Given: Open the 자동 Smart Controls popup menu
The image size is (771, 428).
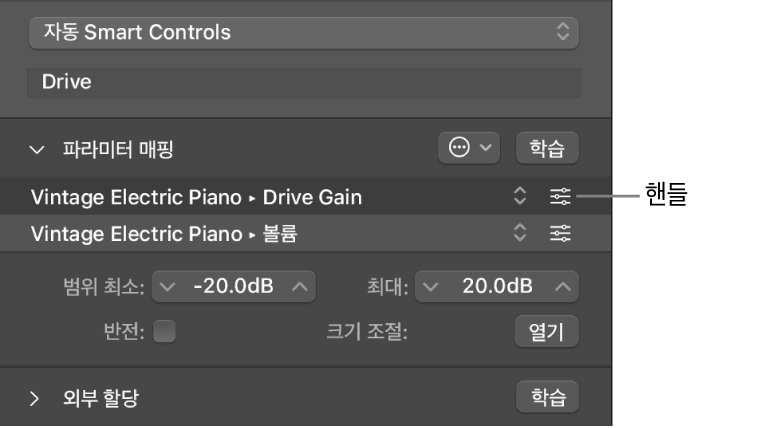Looking at the screenshot, I should pos(304,32).
